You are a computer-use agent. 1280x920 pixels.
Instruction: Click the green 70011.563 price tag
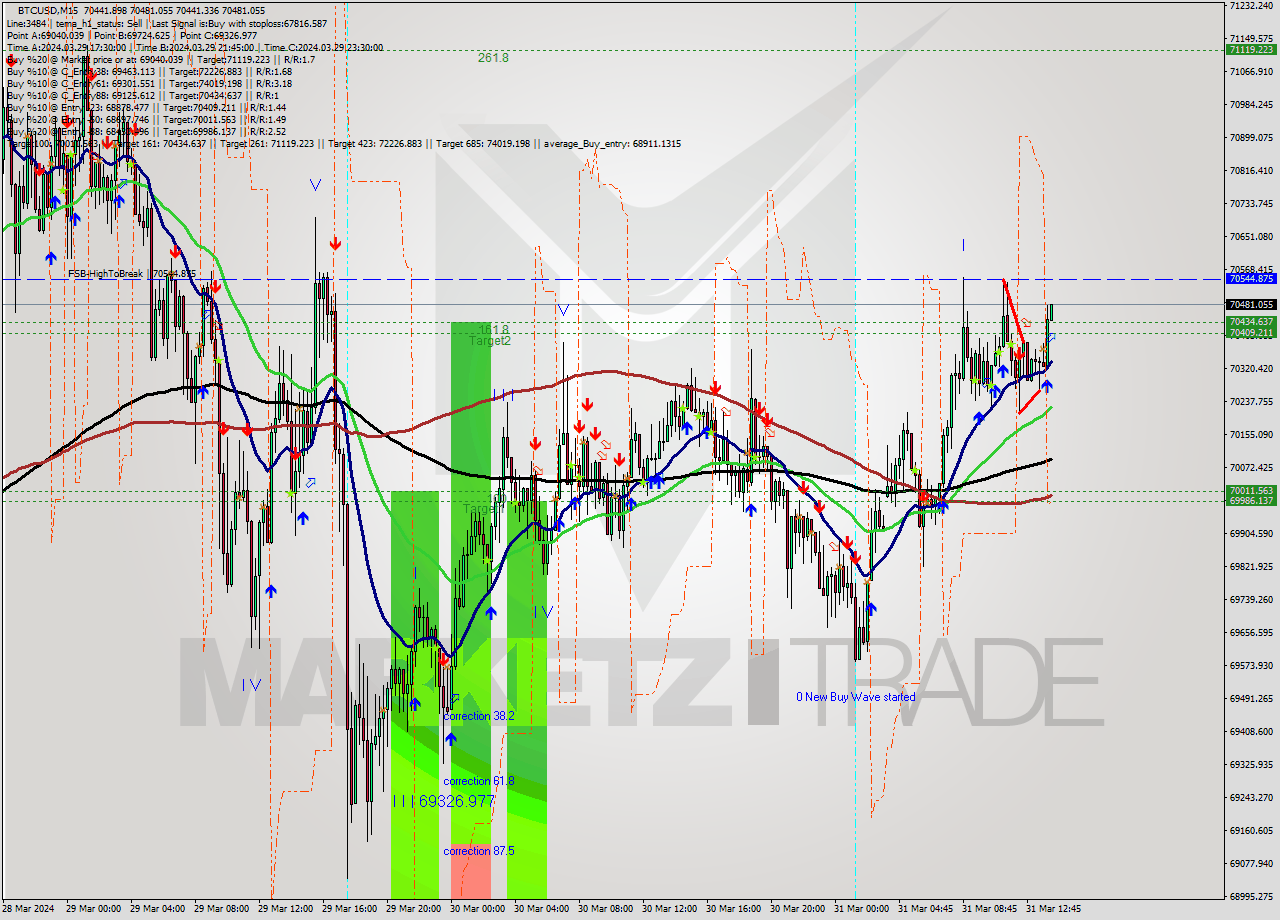pyautogui.click(x=1251, y=490)
